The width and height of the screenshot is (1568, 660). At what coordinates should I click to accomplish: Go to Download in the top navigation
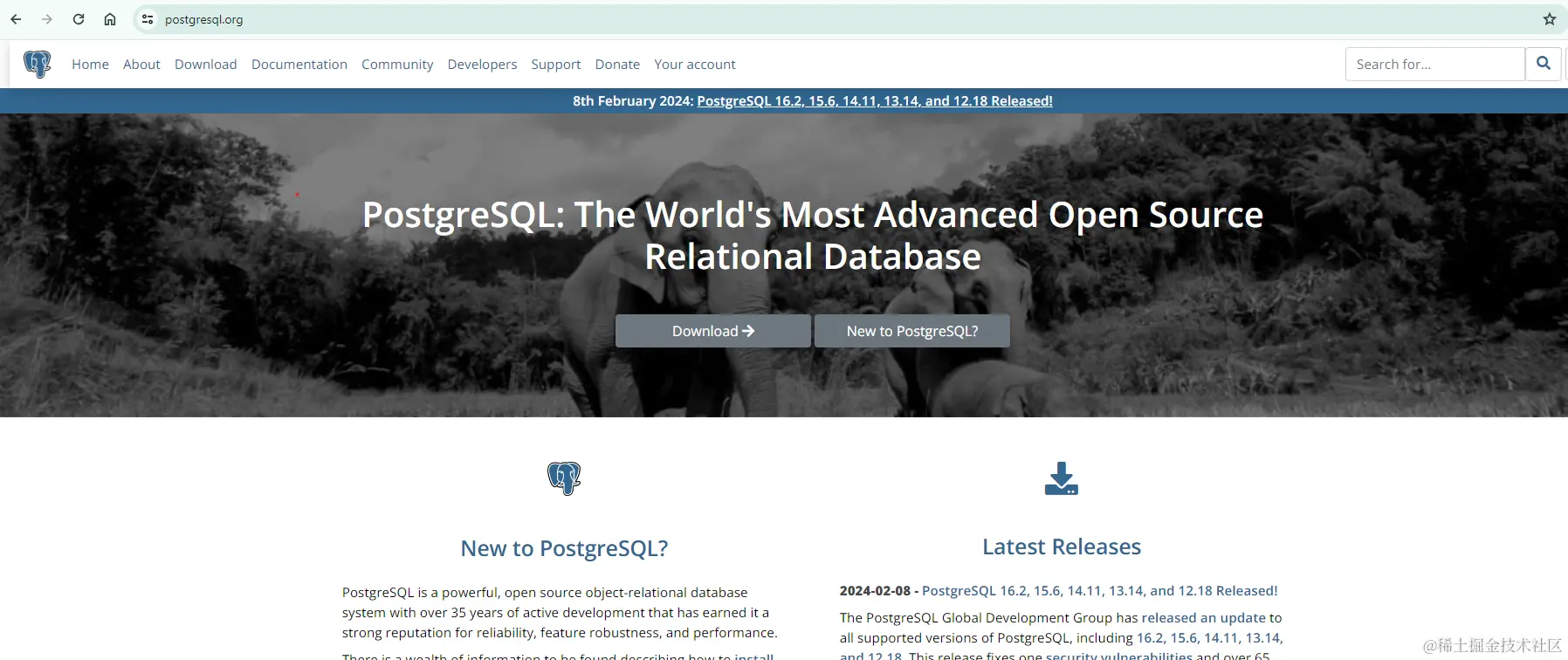tap(206, 65)
